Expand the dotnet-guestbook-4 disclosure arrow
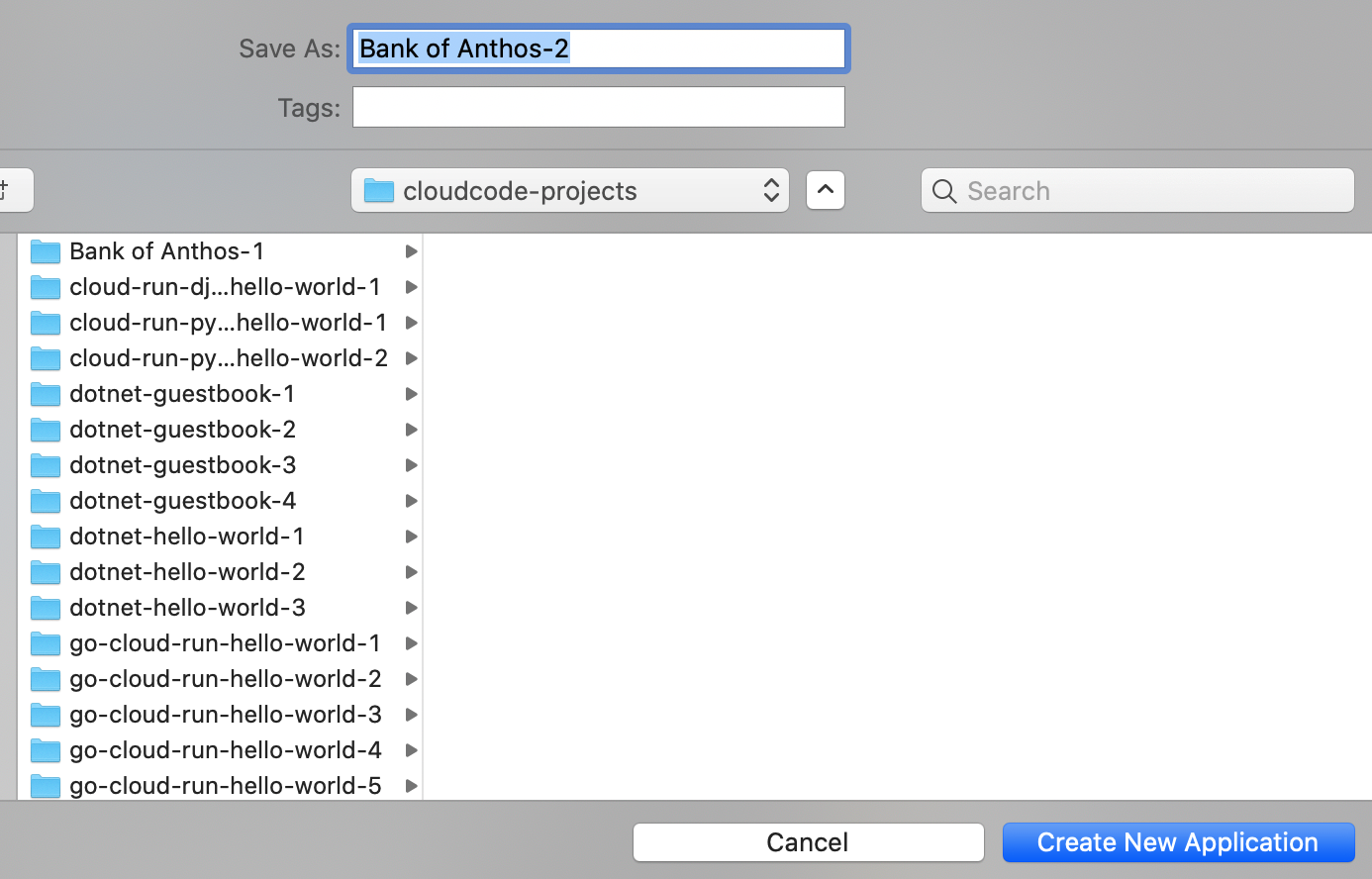Screen dimensions: 1372x879 coord(411,501)
